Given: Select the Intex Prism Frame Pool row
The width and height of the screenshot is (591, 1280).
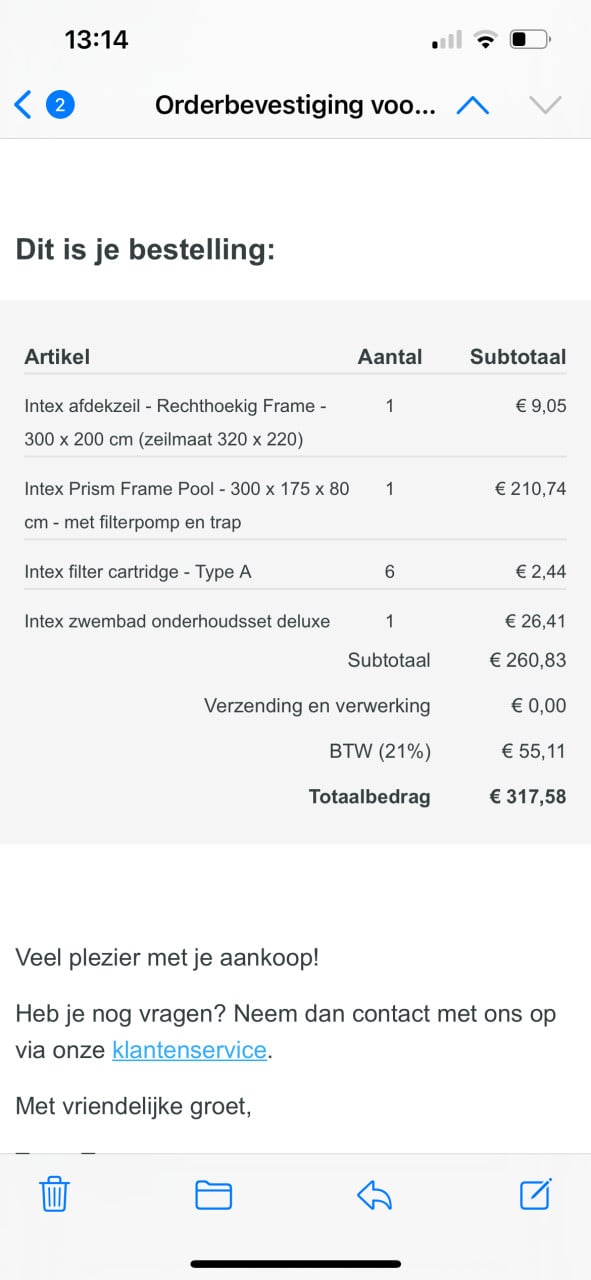Looking at the screenshot, I should (295, 505).
